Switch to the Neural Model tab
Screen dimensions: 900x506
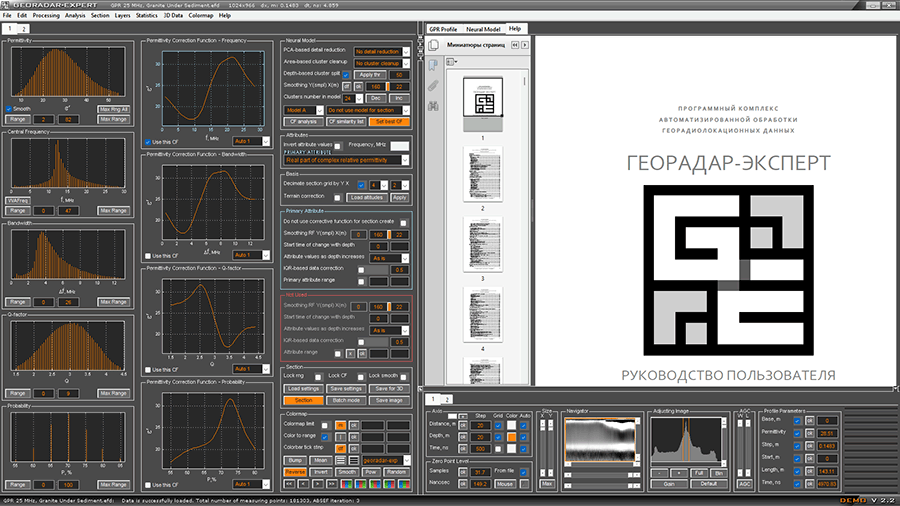(x=483, y=29)
